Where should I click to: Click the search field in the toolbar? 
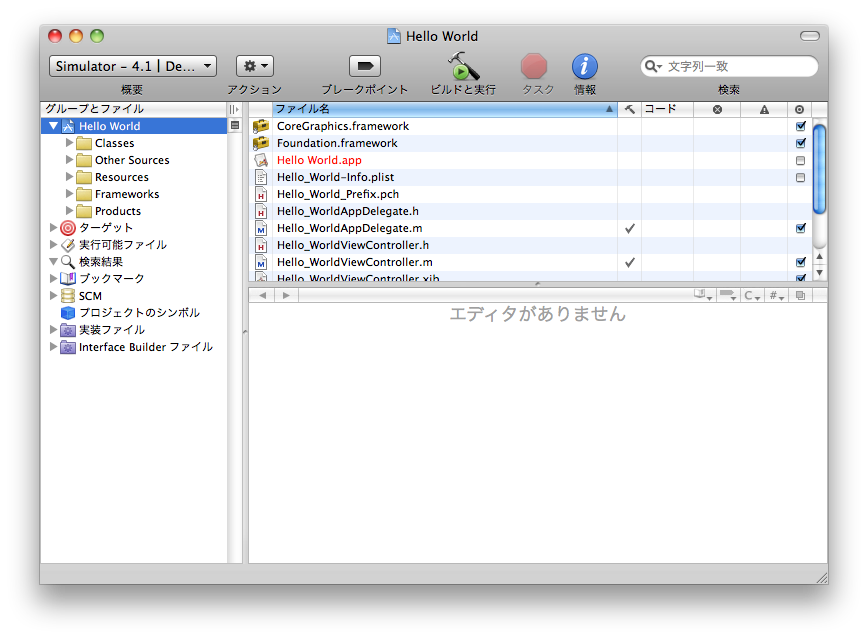735,66
